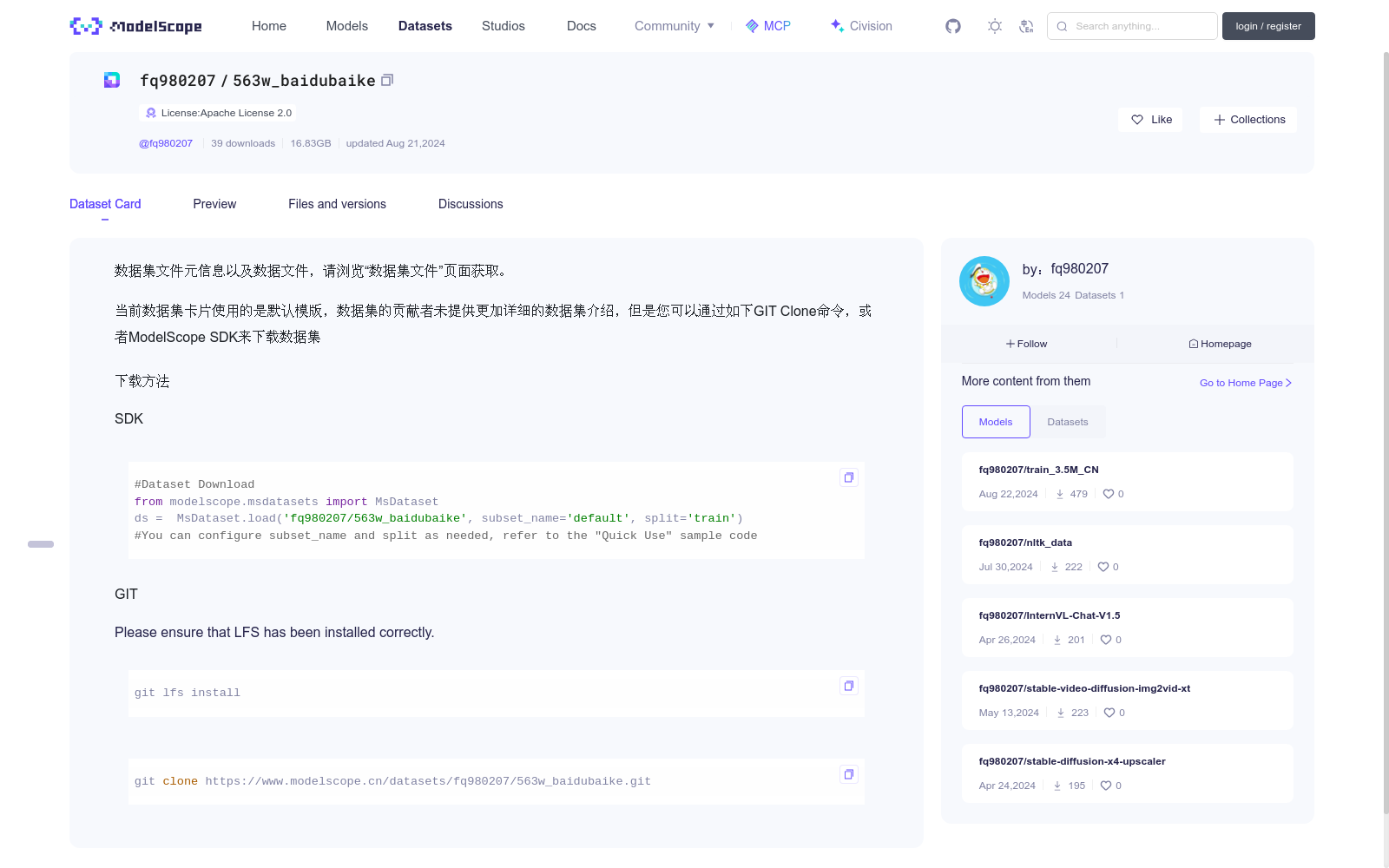Image resolution: width=1389 pixels, height=868 pixels.
Task: Click the search magnifier icon
Action: [1062, 26]
